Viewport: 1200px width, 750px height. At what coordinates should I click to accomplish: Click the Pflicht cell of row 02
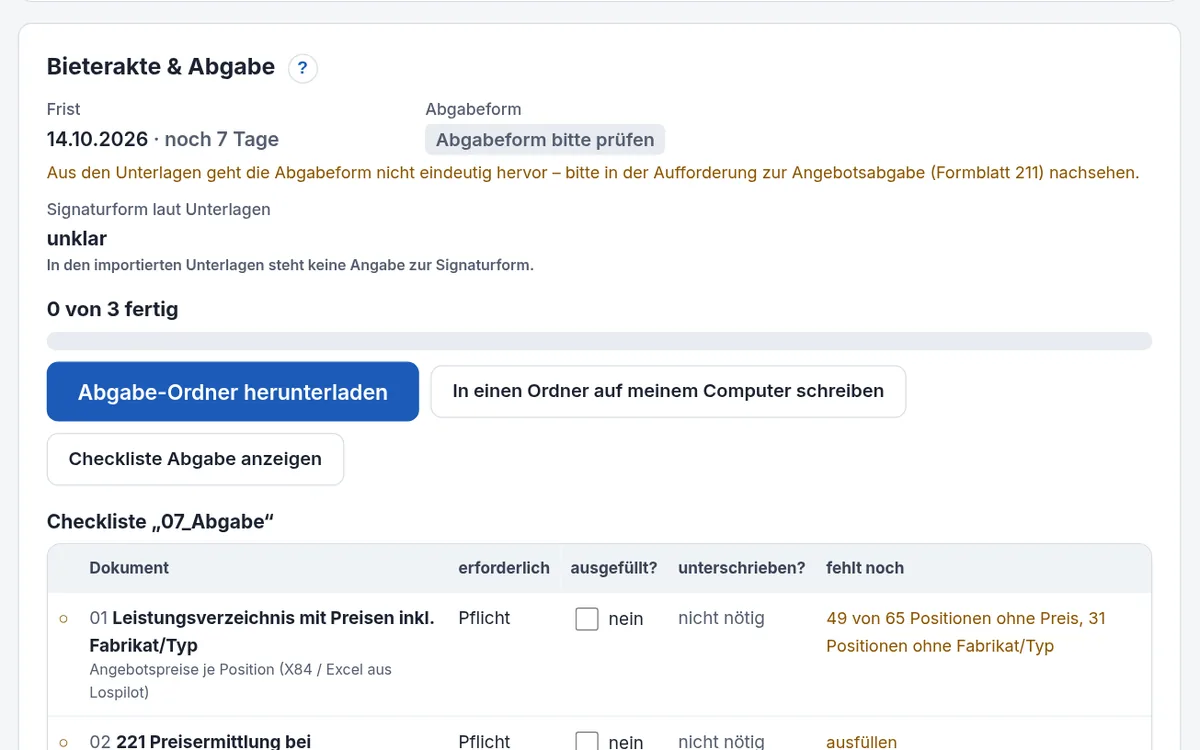coord(484,742)
